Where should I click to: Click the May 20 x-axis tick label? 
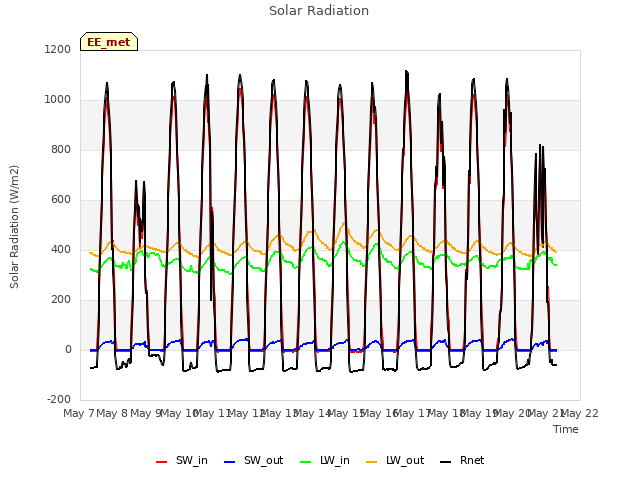tap(513, 414)
